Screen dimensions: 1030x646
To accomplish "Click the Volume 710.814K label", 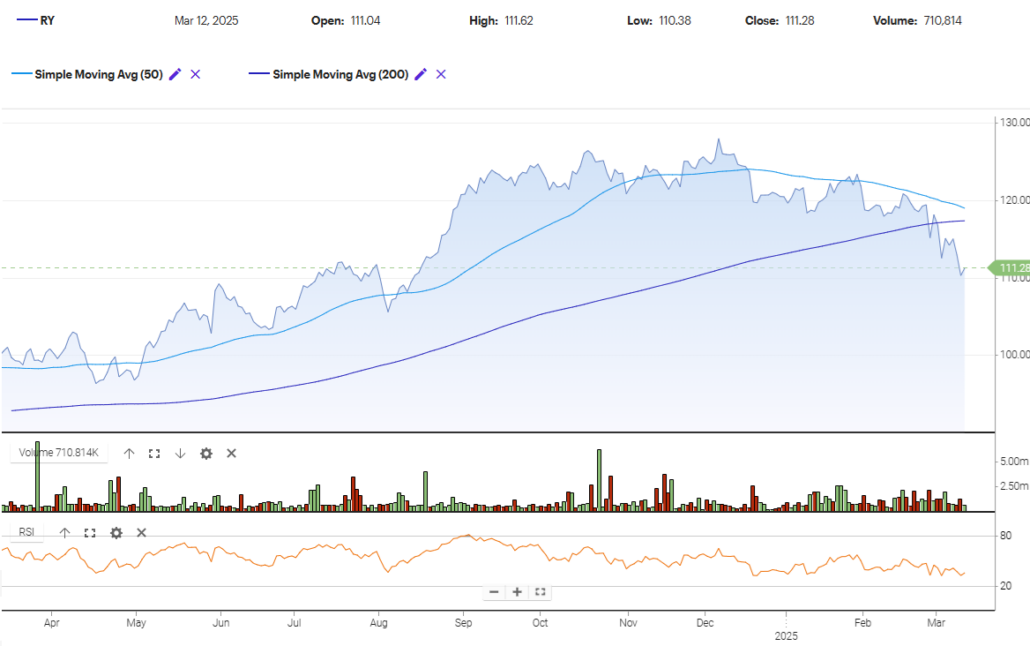I will tap(58, 453).
